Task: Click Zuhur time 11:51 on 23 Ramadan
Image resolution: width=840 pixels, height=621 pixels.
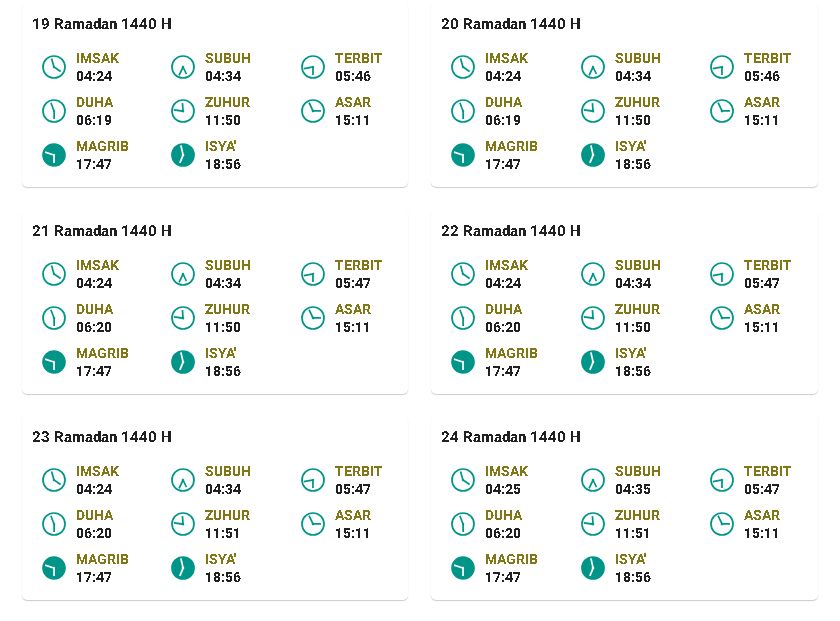Action: [223, 533]
